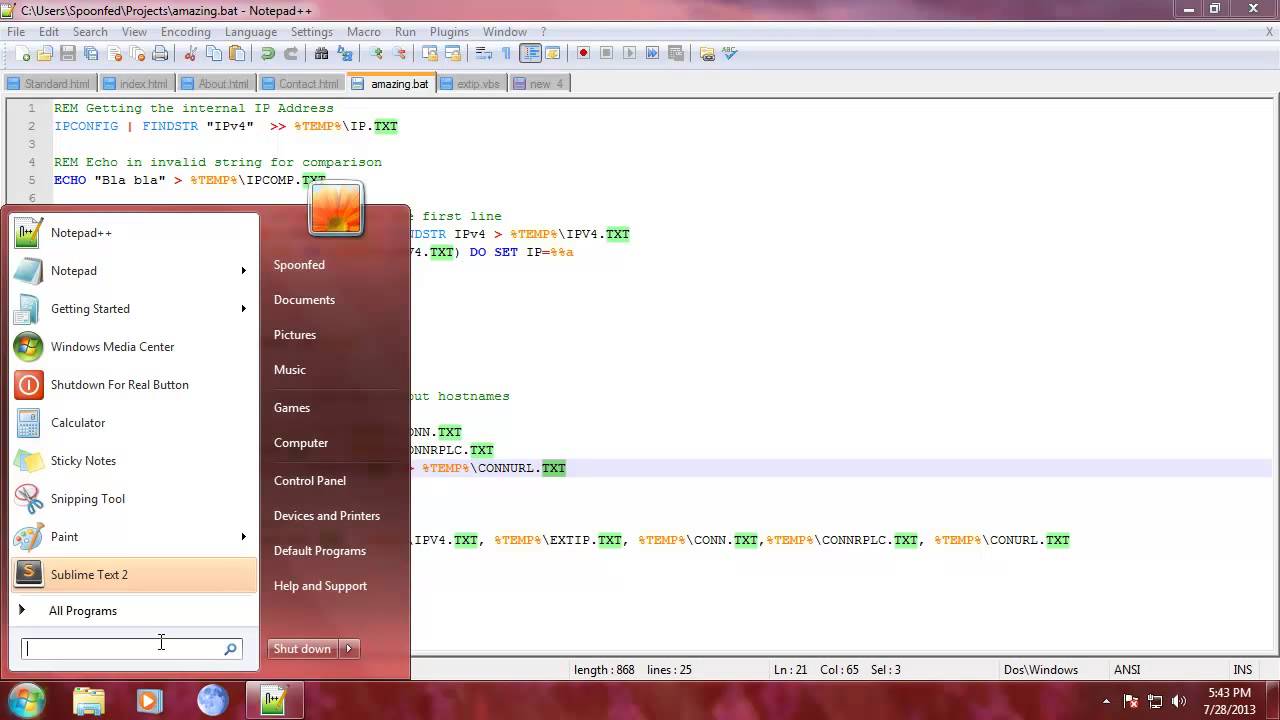Open the Computer link
Viewport: 1280px width, 720px height.
coord(301,443)
